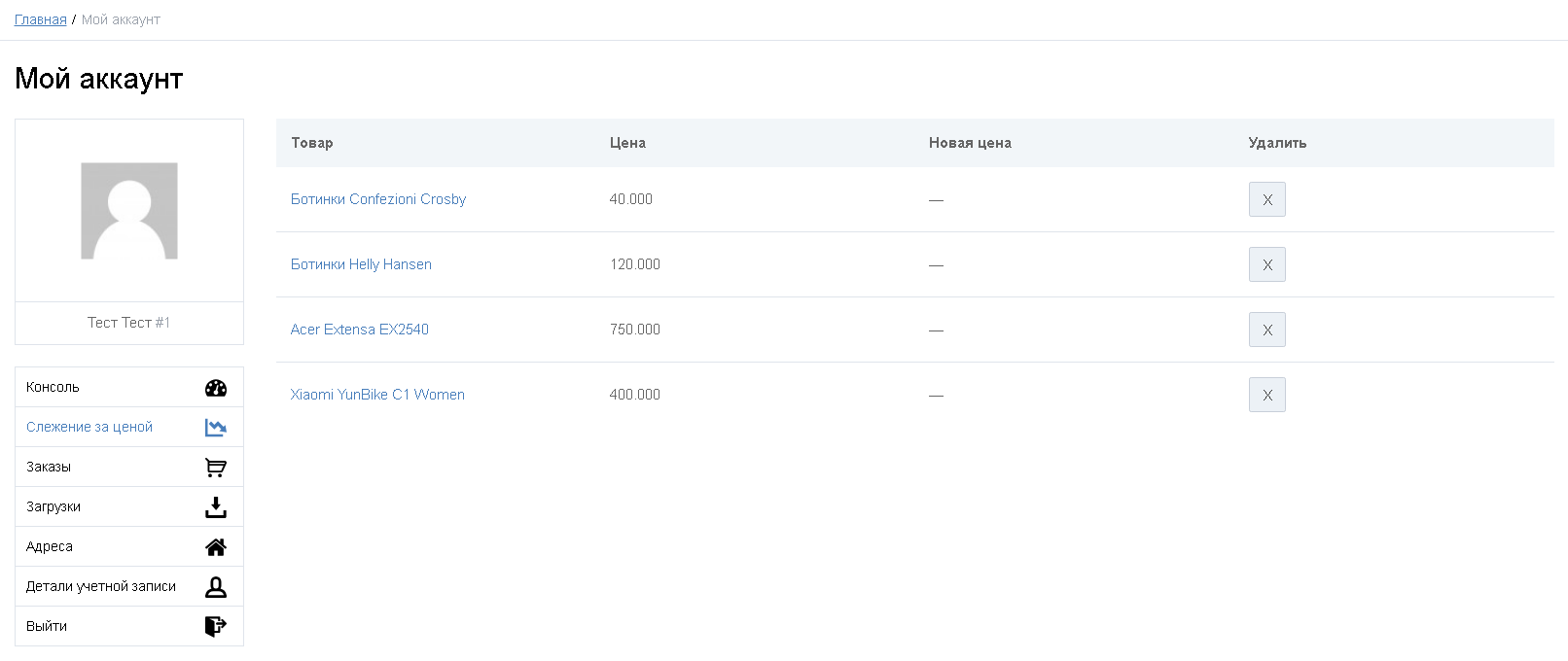Viewport: 1568px width, 661px height.
Task: Delete Xiaomi YunBike C1 Women from tracking
Action: (1267, 395)
